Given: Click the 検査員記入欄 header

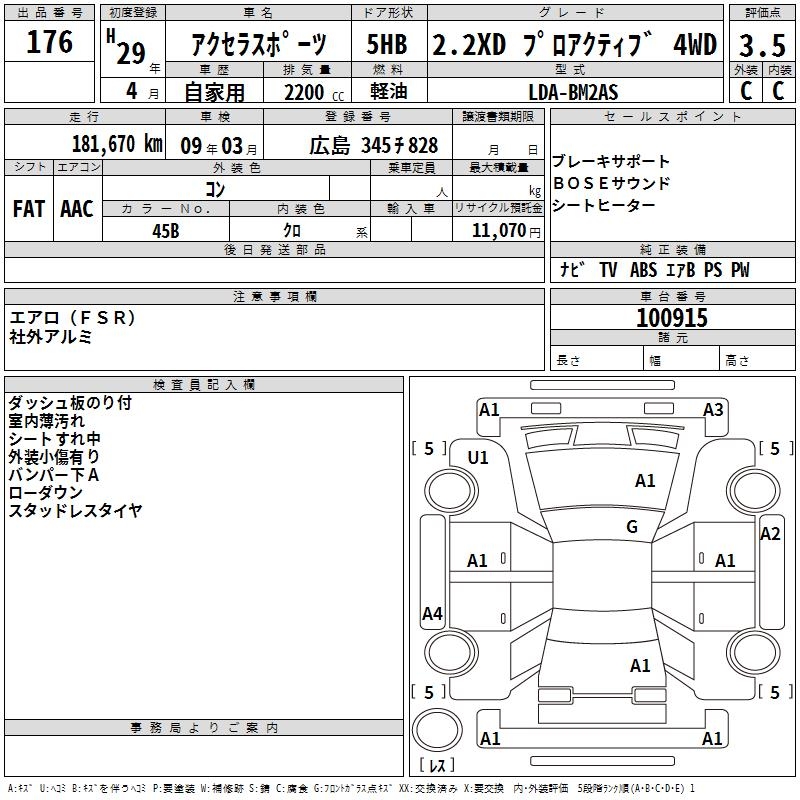Looking at the screenshot, I should tap(204, 385).
